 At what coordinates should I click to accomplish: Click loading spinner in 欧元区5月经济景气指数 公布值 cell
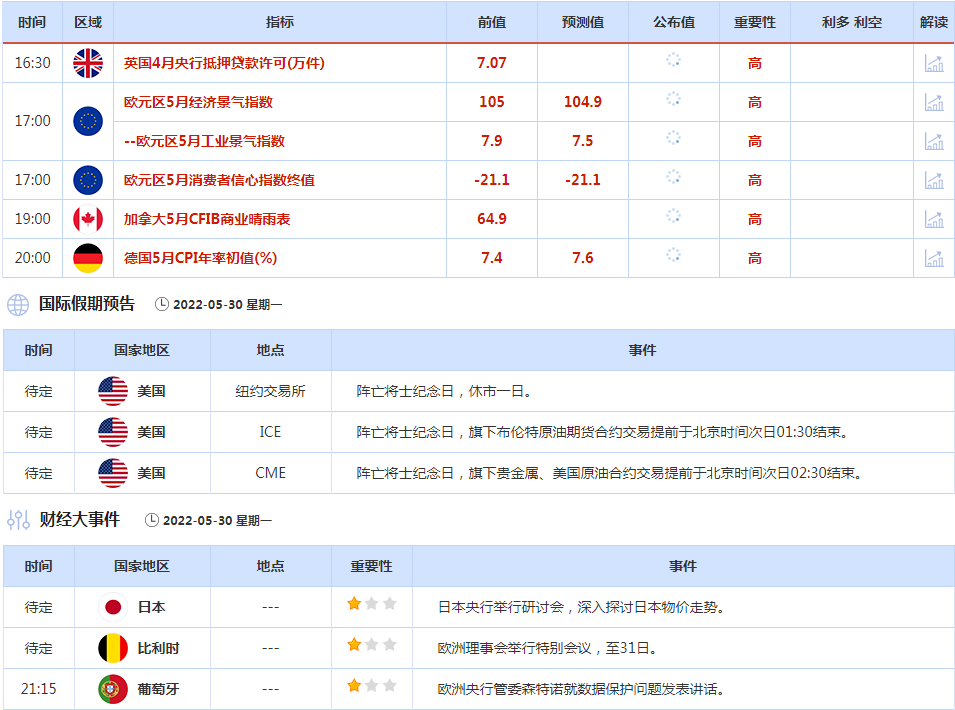point(673,99)
